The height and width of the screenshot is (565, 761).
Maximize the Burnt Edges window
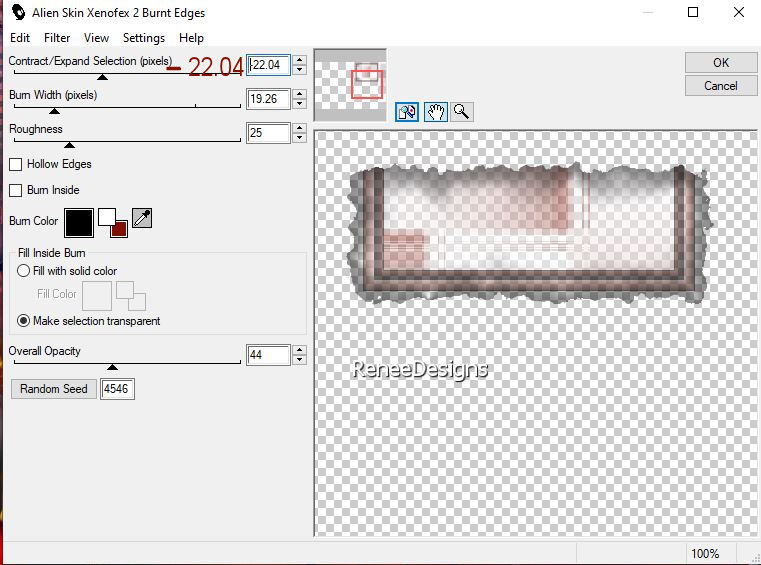click(693, 12)
